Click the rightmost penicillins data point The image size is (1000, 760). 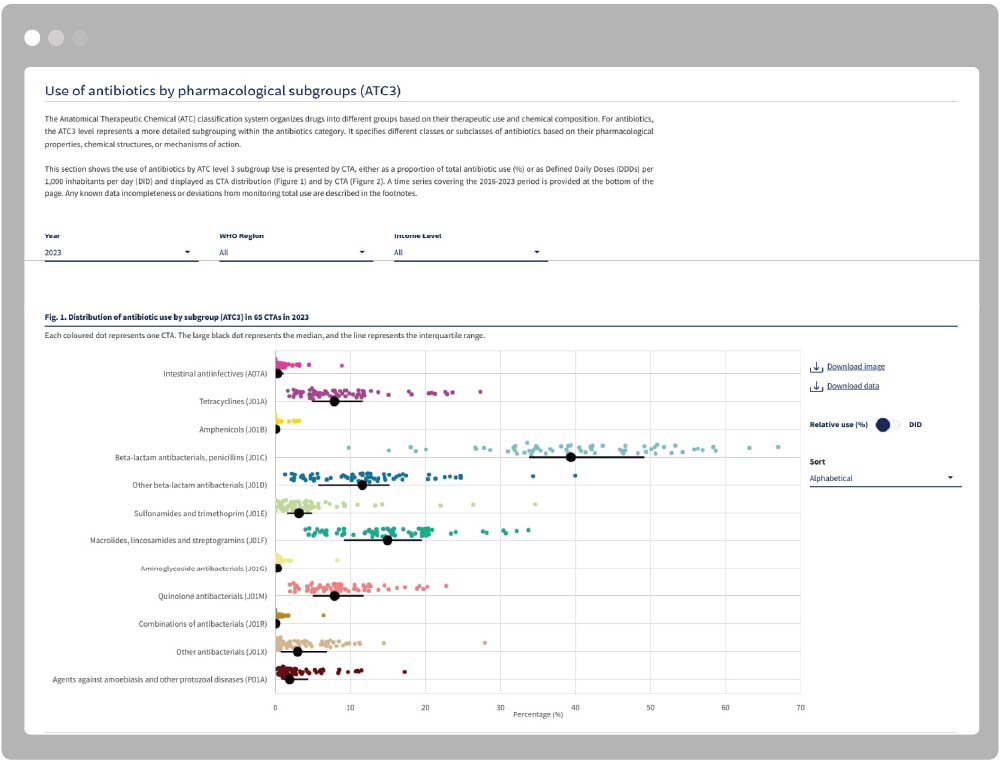[778, 447]
